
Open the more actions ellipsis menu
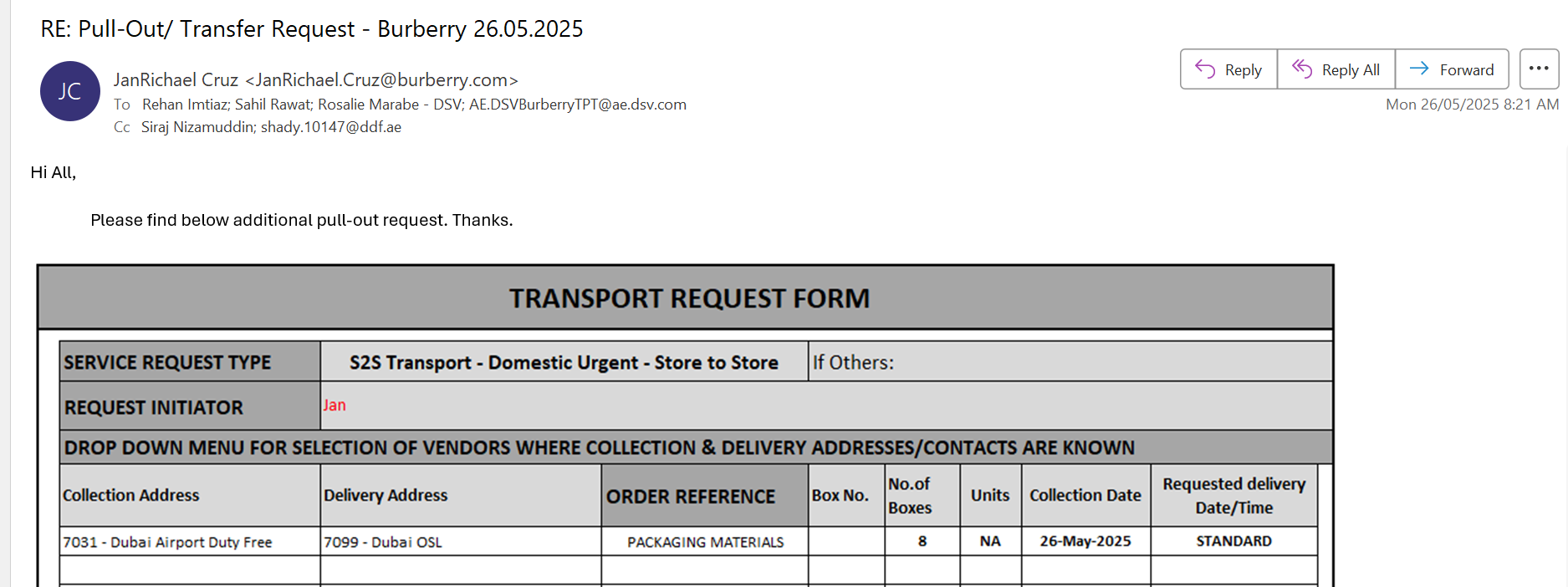1539,69
